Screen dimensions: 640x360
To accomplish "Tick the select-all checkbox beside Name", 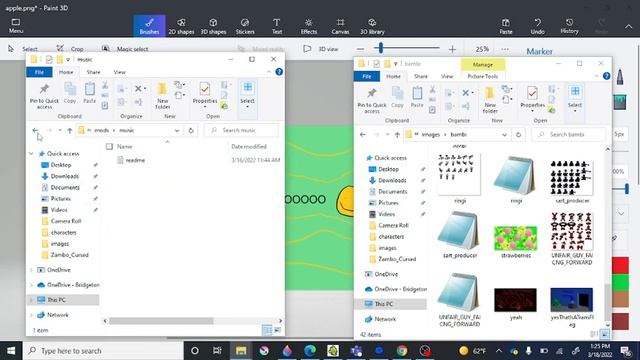I will (x=109, y=146).
